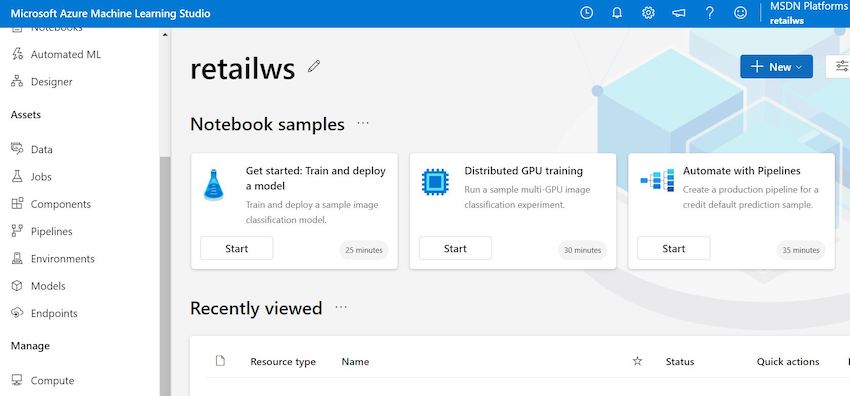Open Designer in the sidebar
Screen dimensions: 850x396
tap(51, 82)
